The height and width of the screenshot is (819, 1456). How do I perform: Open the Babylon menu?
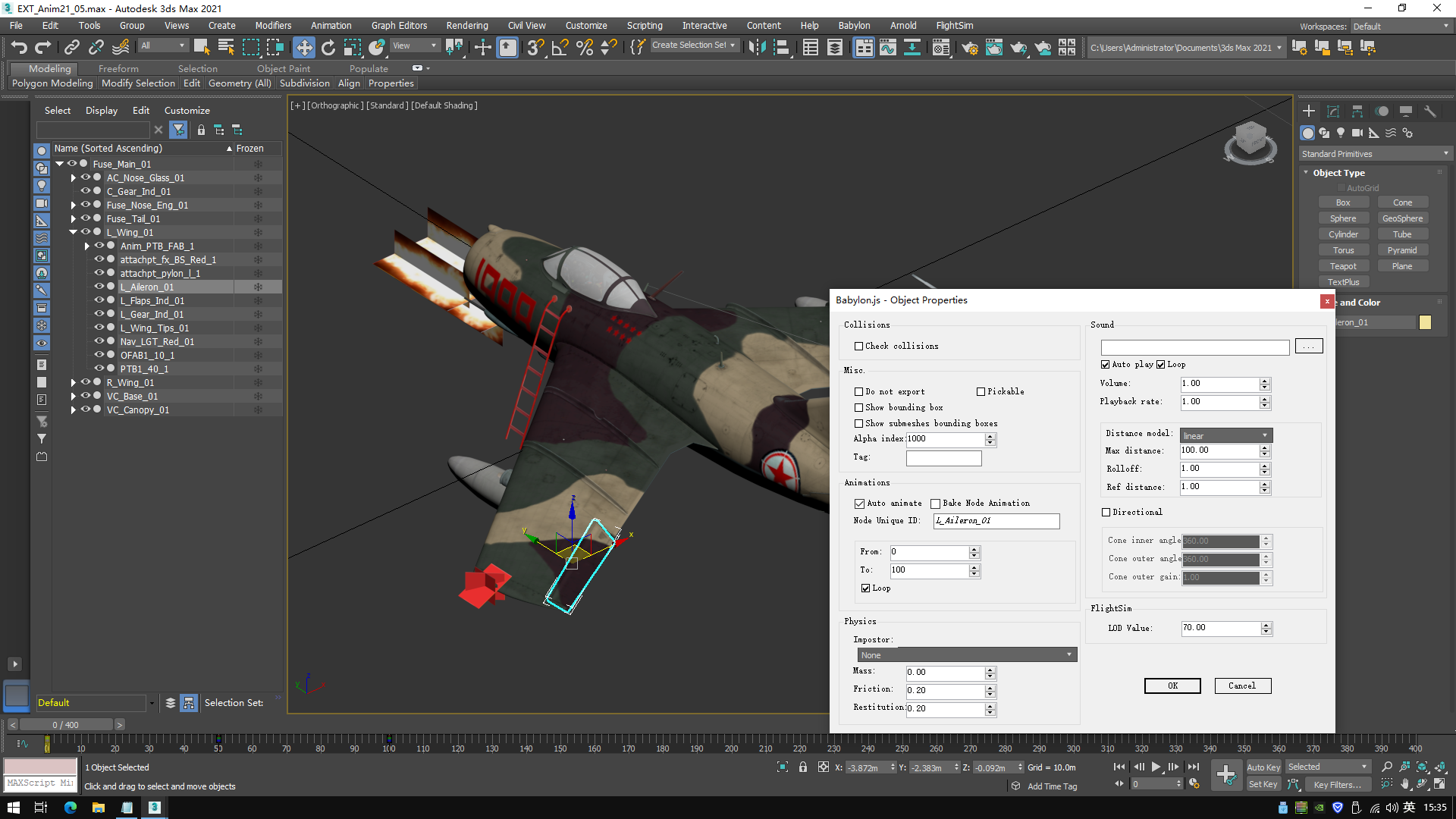point(854,25)
